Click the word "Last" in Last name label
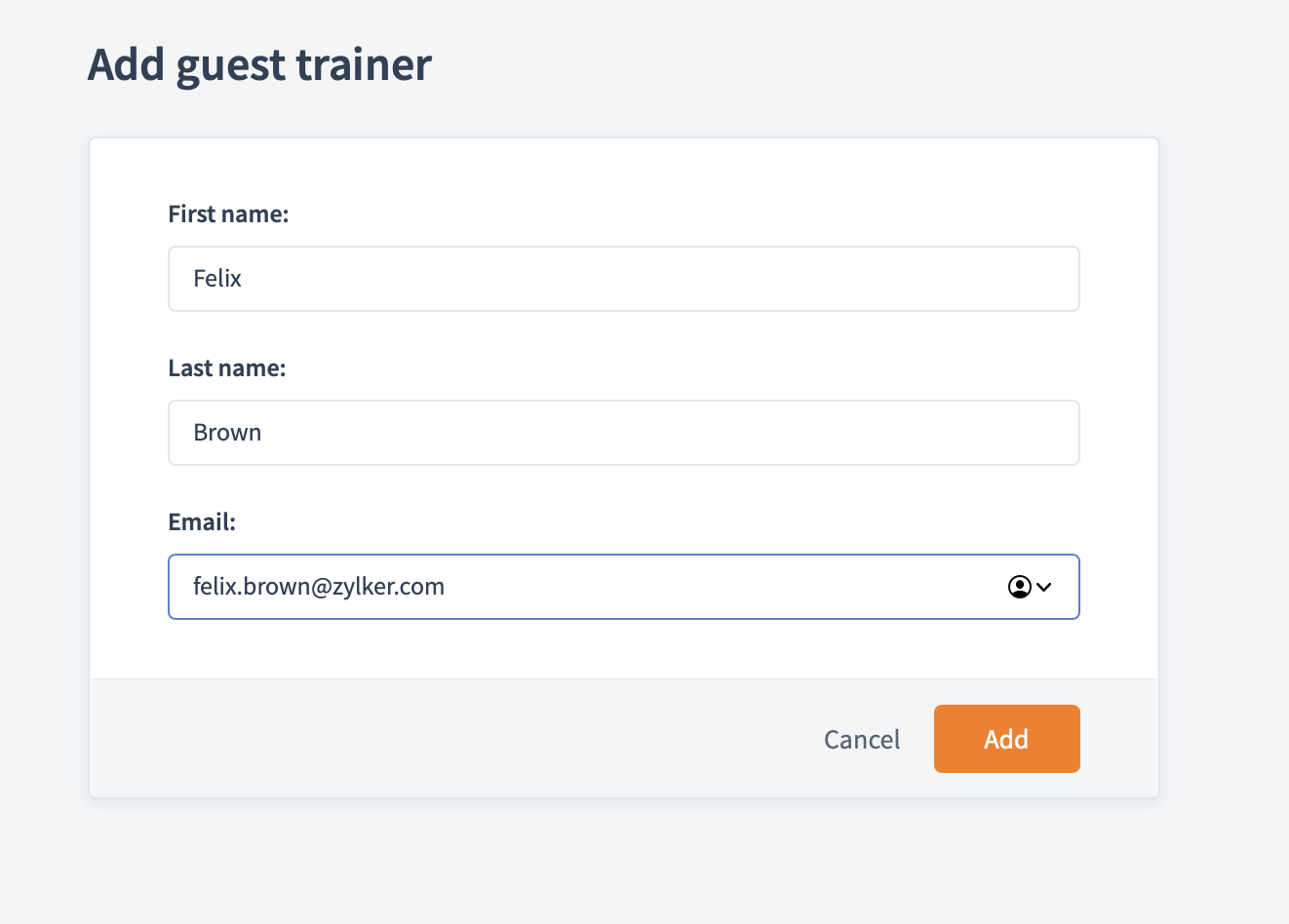This screenshot has width=1289, height=924. (189, 368)
